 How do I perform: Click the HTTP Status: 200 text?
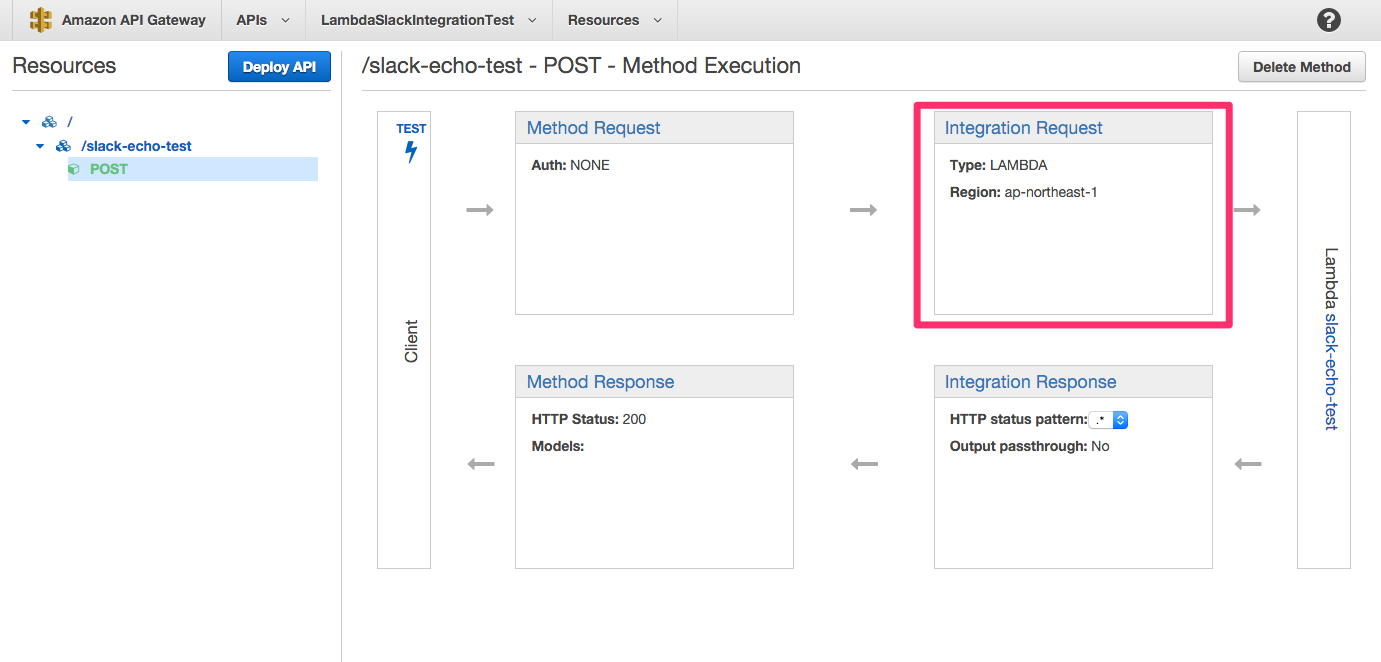click(589, 419)
